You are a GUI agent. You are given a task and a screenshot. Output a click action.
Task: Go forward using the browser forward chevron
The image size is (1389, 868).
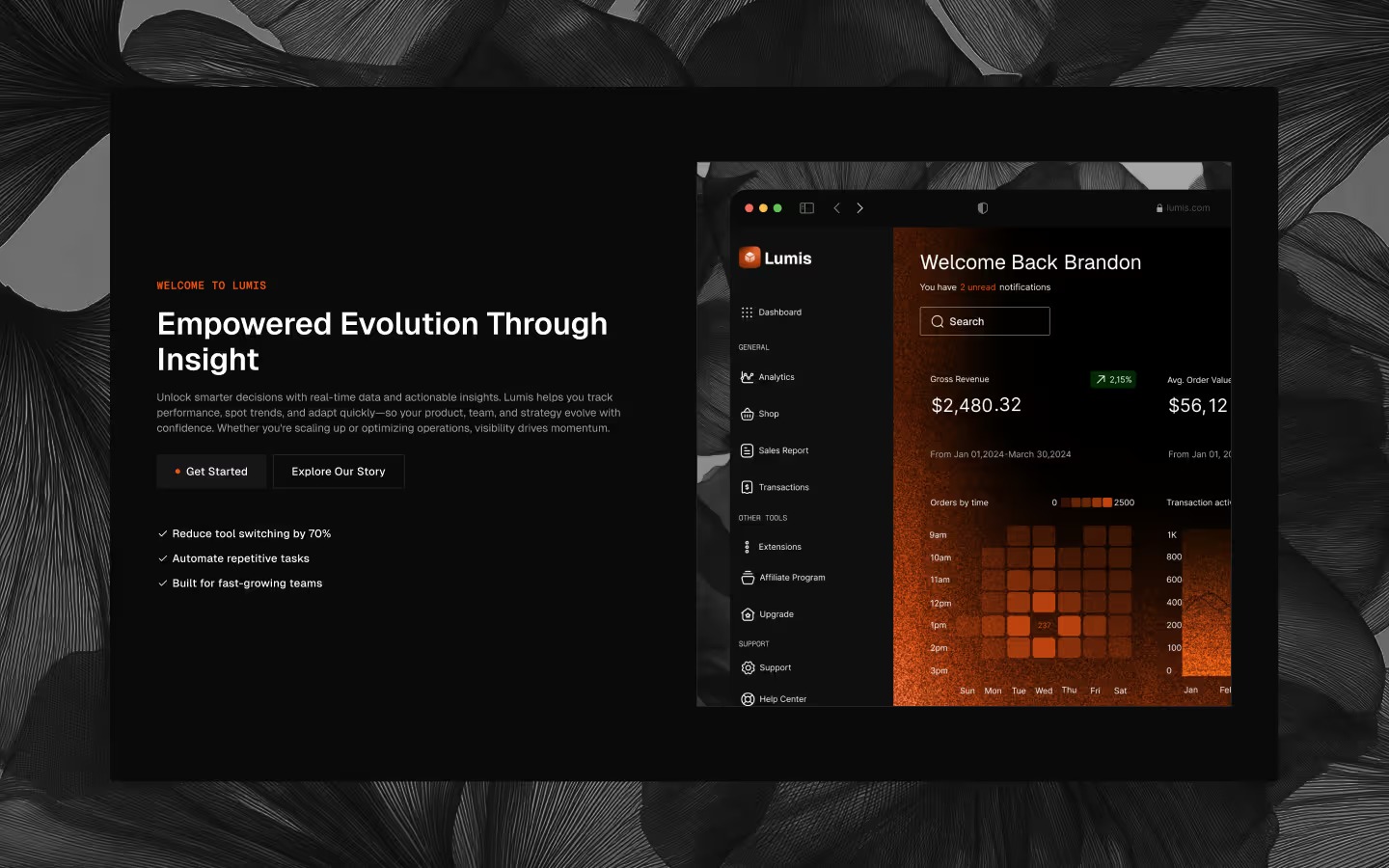[860, 208]
